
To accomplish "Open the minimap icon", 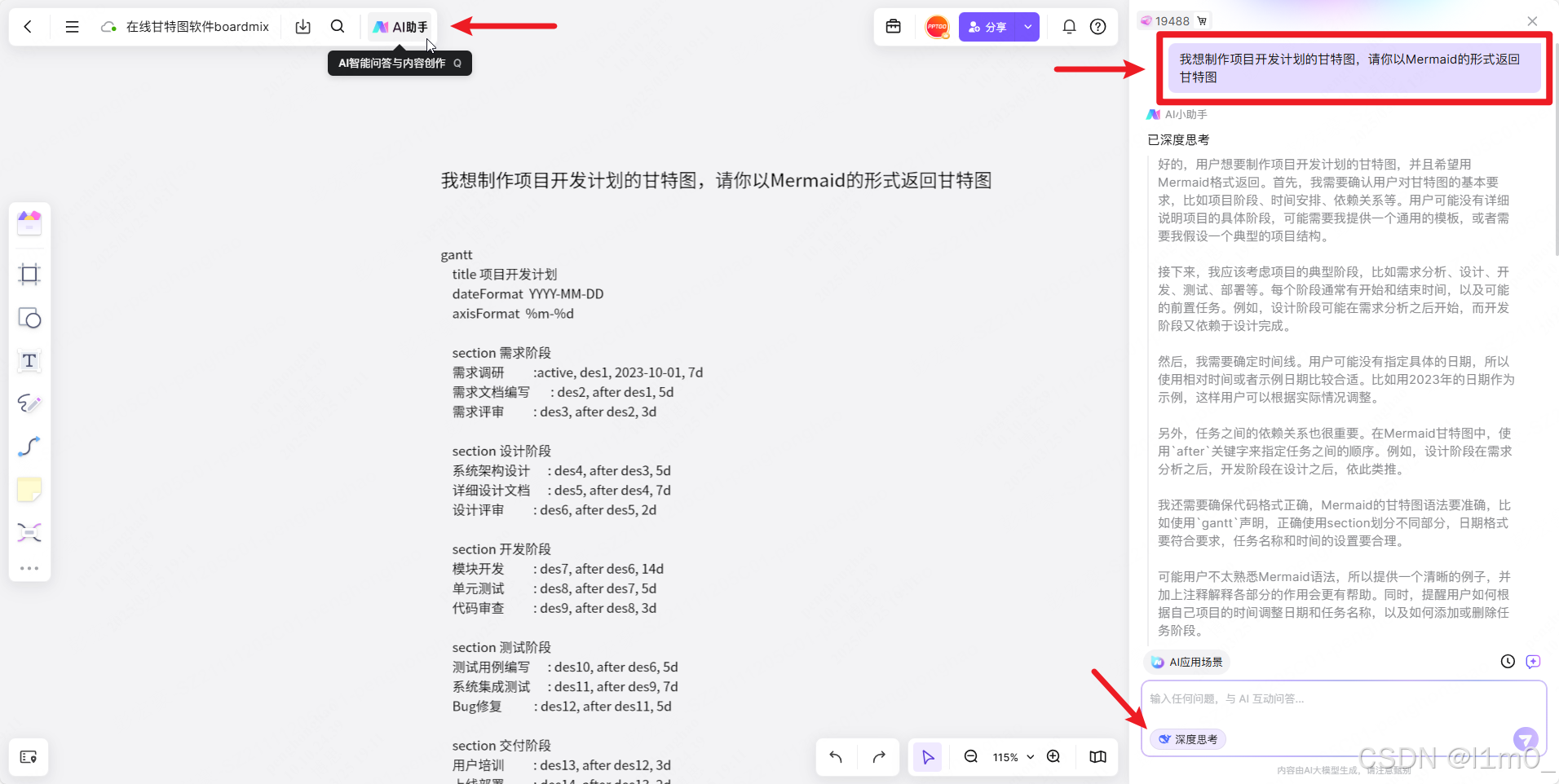I will pos(1098,757).
